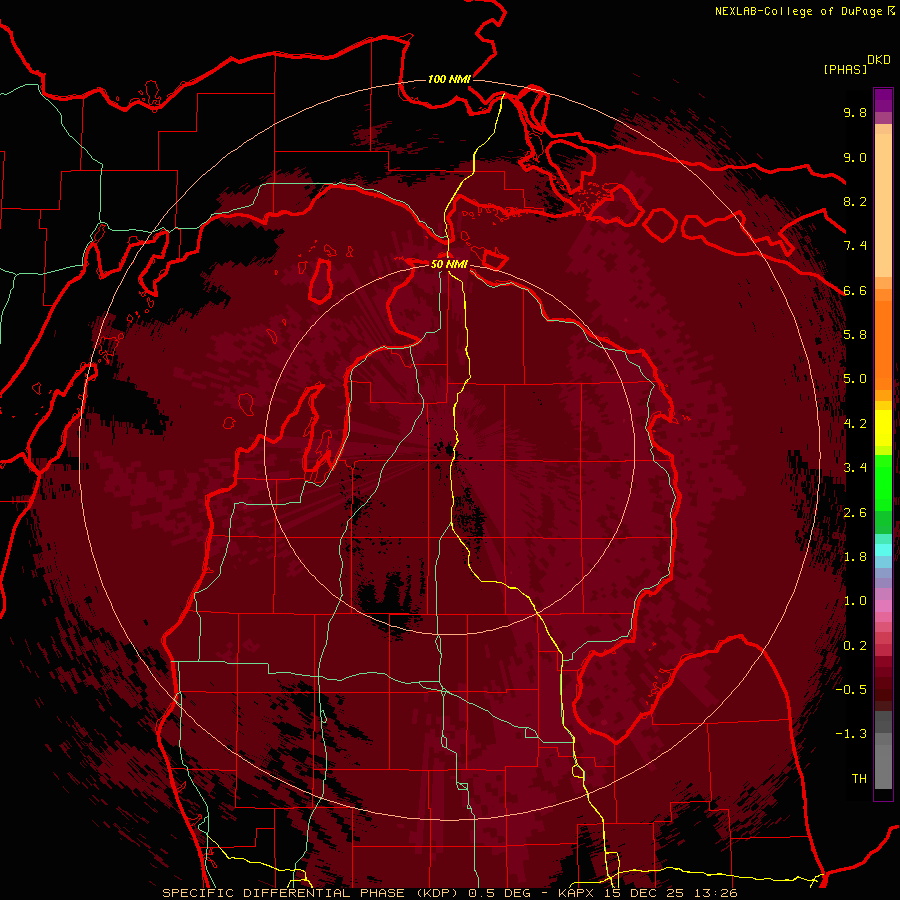
Task: Click the 50 NMI range ring label
Action: click(x=449, y=264)
